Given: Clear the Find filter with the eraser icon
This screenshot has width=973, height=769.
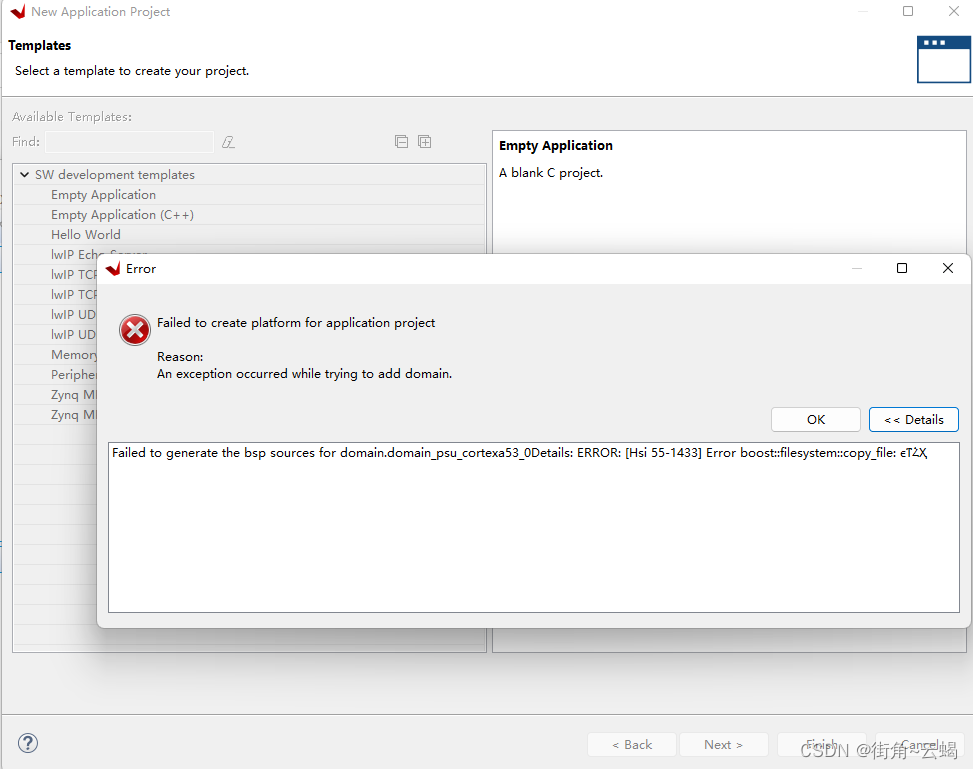Looking at the screenshot, I should tap(228, 142).
